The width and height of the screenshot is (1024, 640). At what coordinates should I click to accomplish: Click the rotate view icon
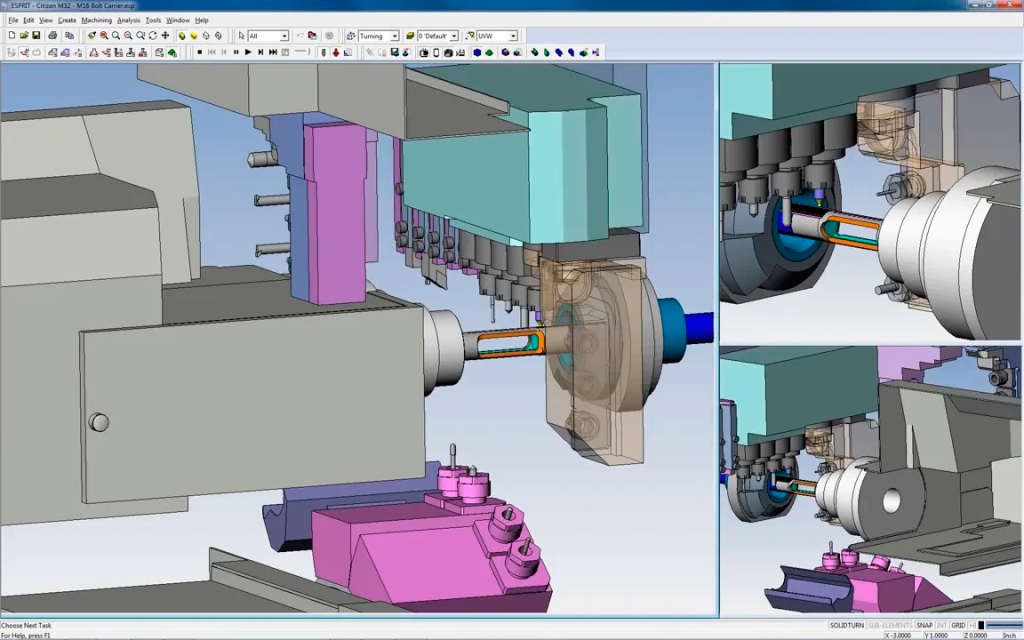pos(152,36)
